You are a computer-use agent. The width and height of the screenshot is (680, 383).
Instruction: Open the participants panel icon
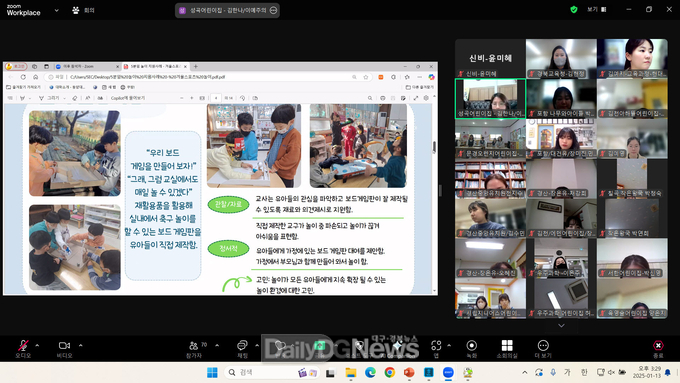coord(194,348)
